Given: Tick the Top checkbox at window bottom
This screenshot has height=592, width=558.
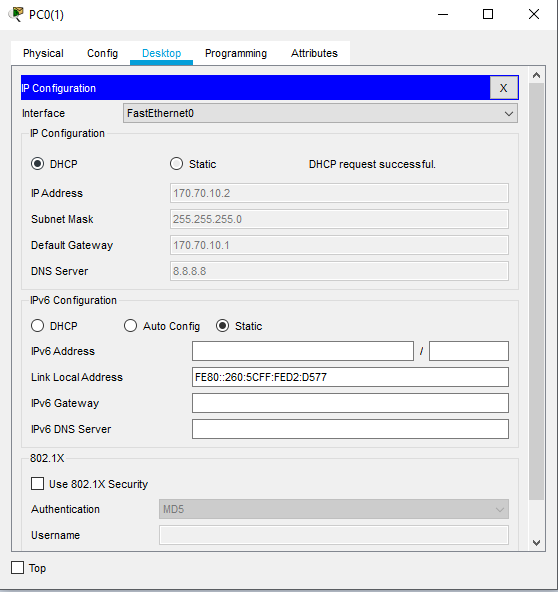Looking at the screenshot, I should point(17,567).
